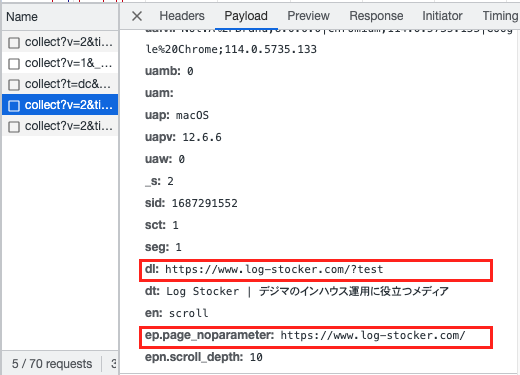Click the 'uamb: 0' payload row
Image resolution: width=520 pixels, height=375 pixels.
pos(169,71)
